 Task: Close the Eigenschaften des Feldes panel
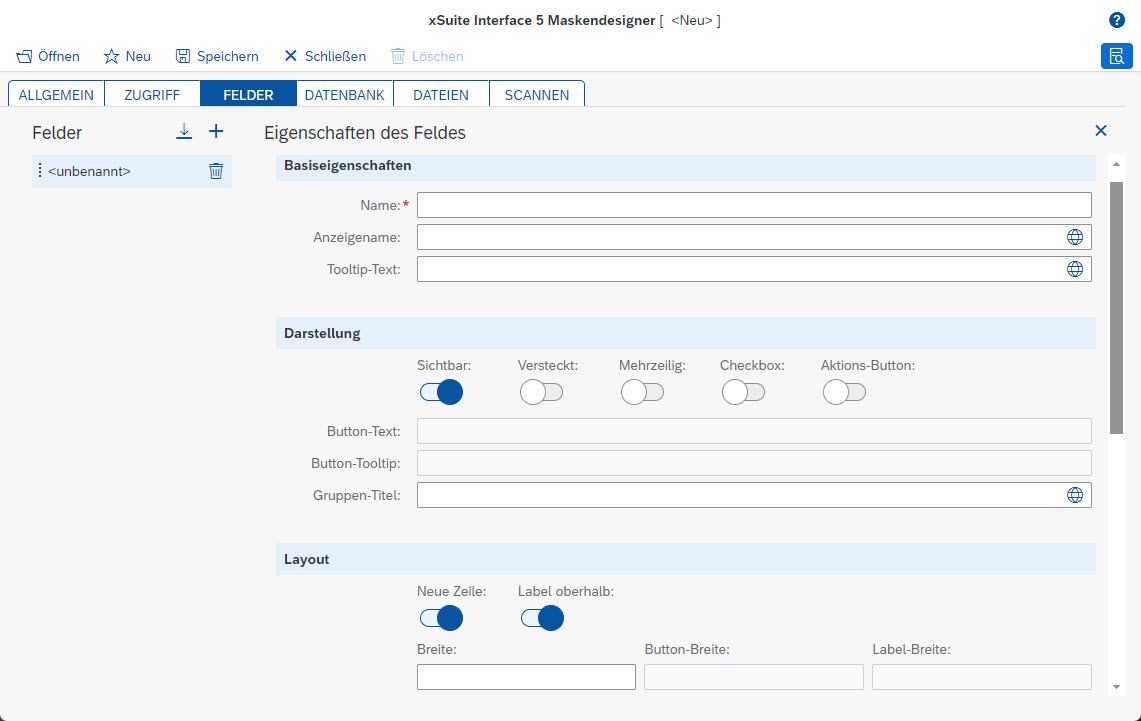click(x=1100, y=131)
